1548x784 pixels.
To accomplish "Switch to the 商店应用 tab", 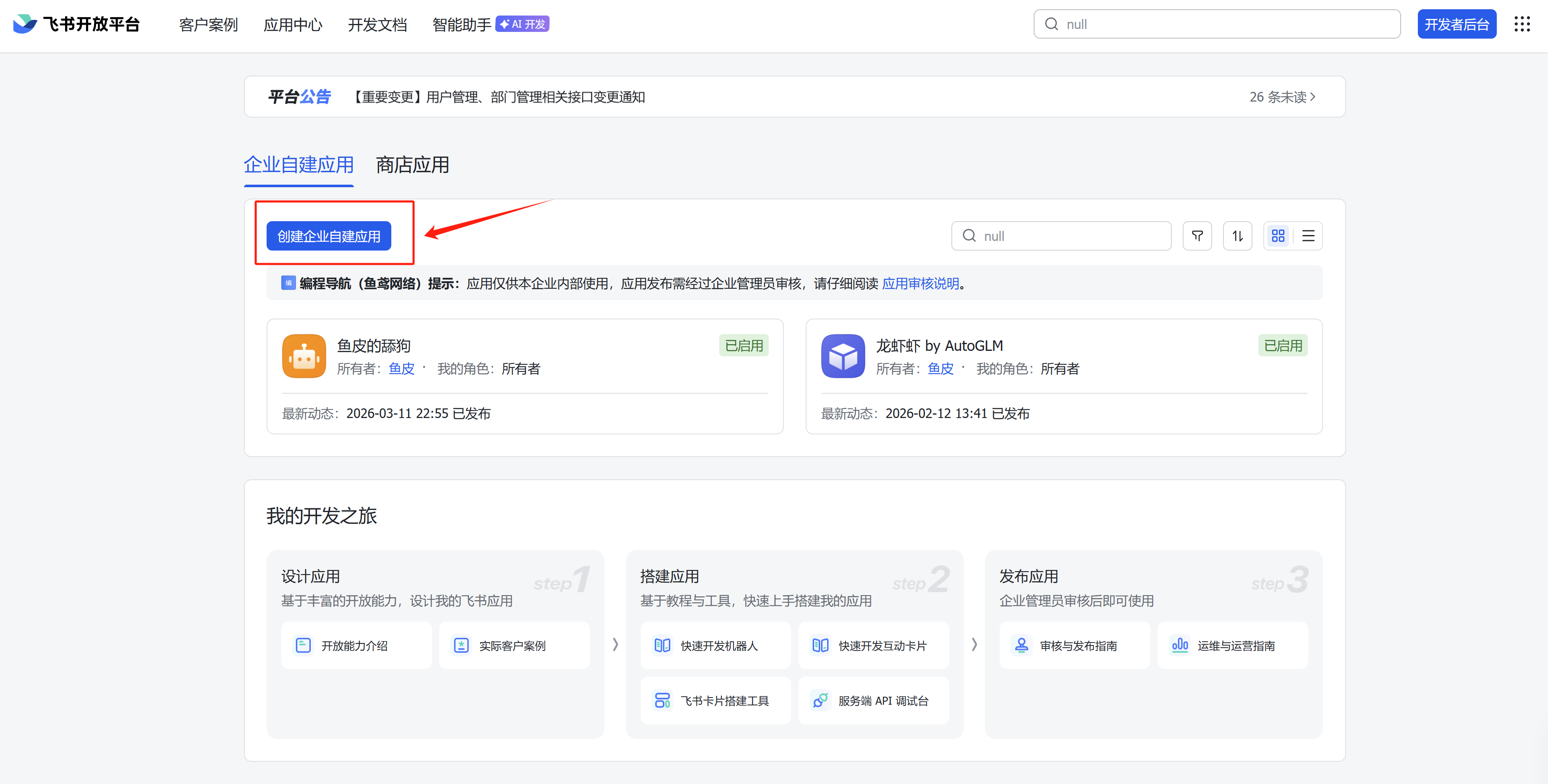I will [x=412, y=165].
